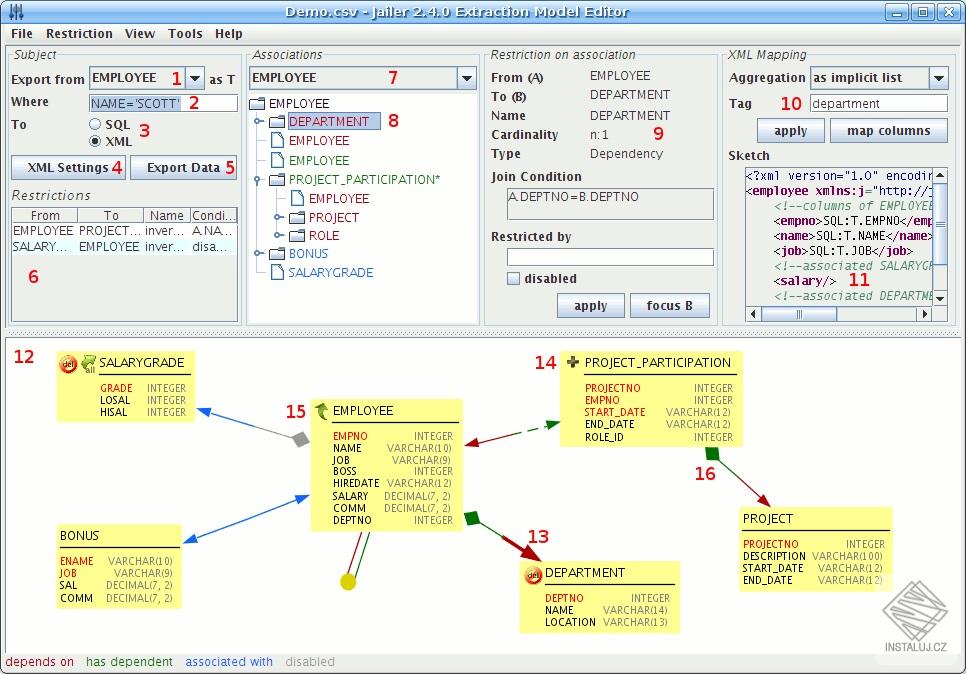Open the Export from subject dropdown
966x674 pixels.
(x=195, y=78)
